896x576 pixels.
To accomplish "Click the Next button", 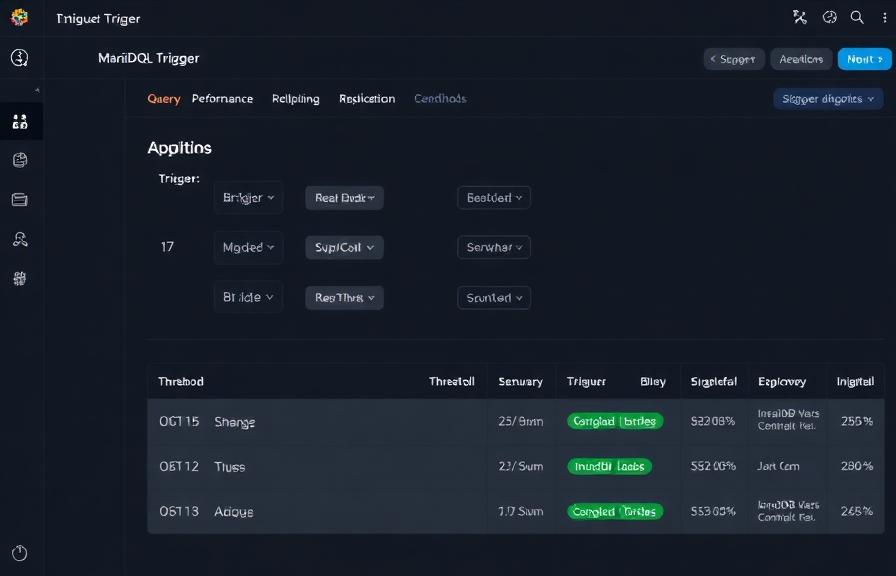I will coord(863,58).
